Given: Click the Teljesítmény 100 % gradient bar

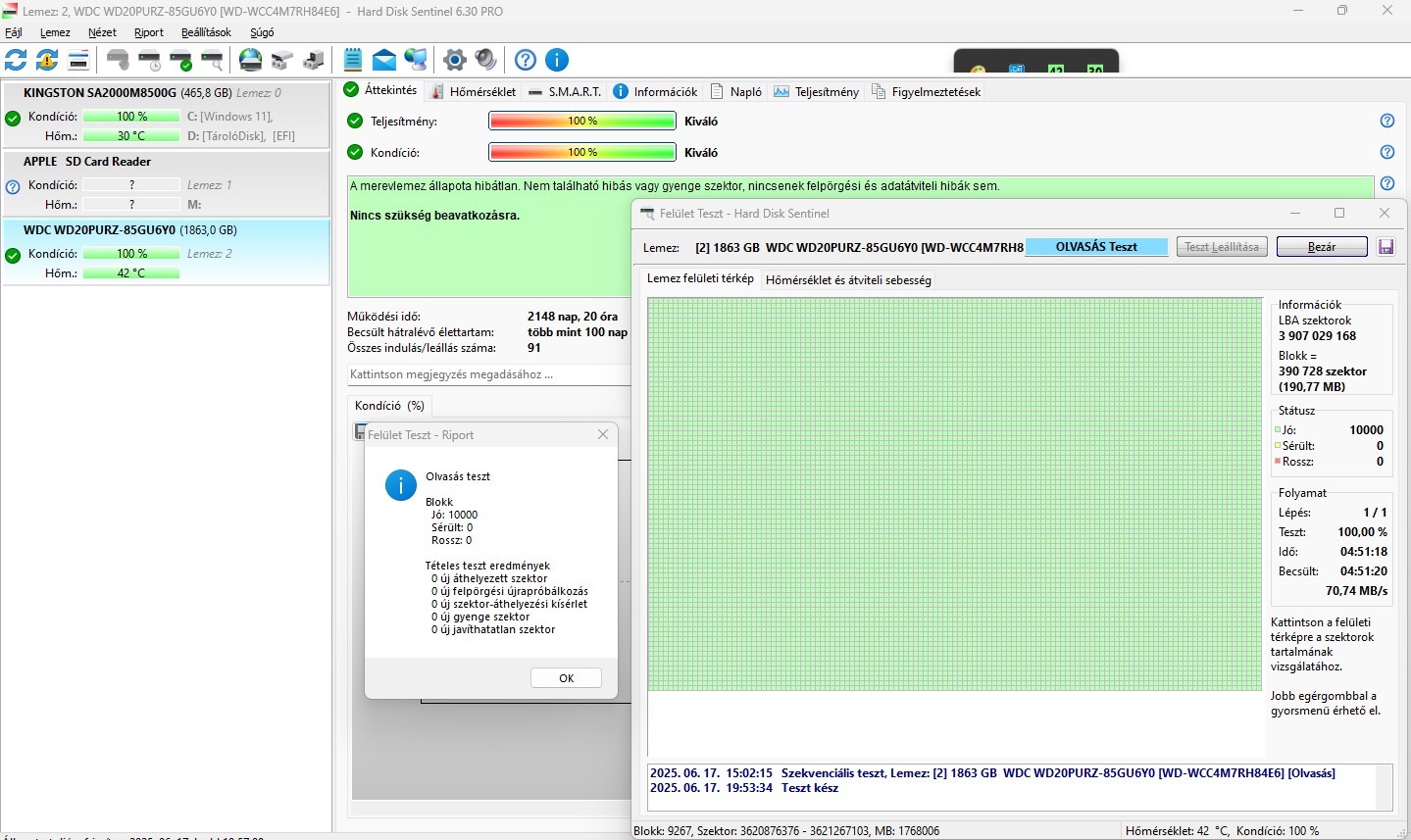Looking at the screenshot, I should click(582, 121).
